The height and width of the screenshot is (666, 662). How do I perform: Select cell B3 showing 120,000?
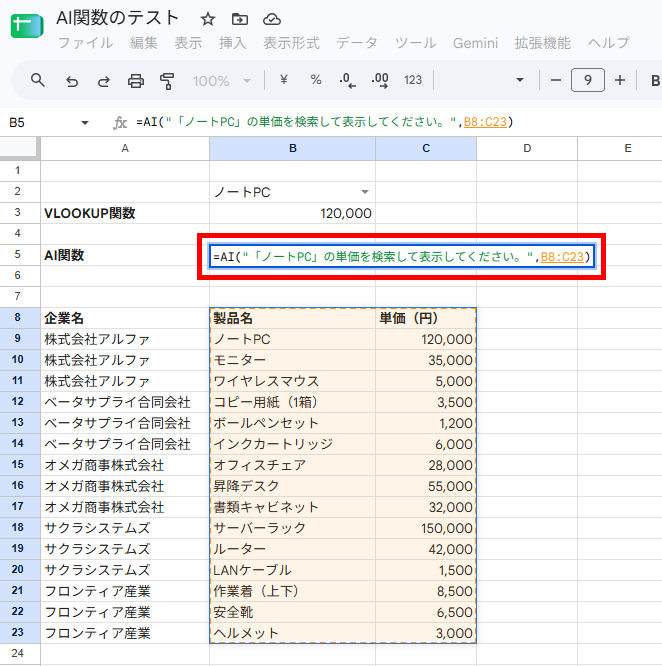tap(293, 213)
